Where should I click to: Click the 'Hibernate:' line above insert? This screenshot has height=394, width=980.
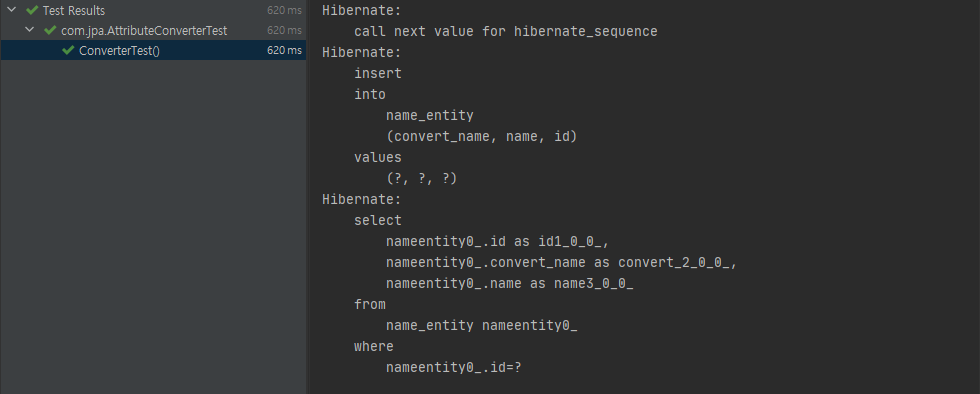click(x=362, y=52)
